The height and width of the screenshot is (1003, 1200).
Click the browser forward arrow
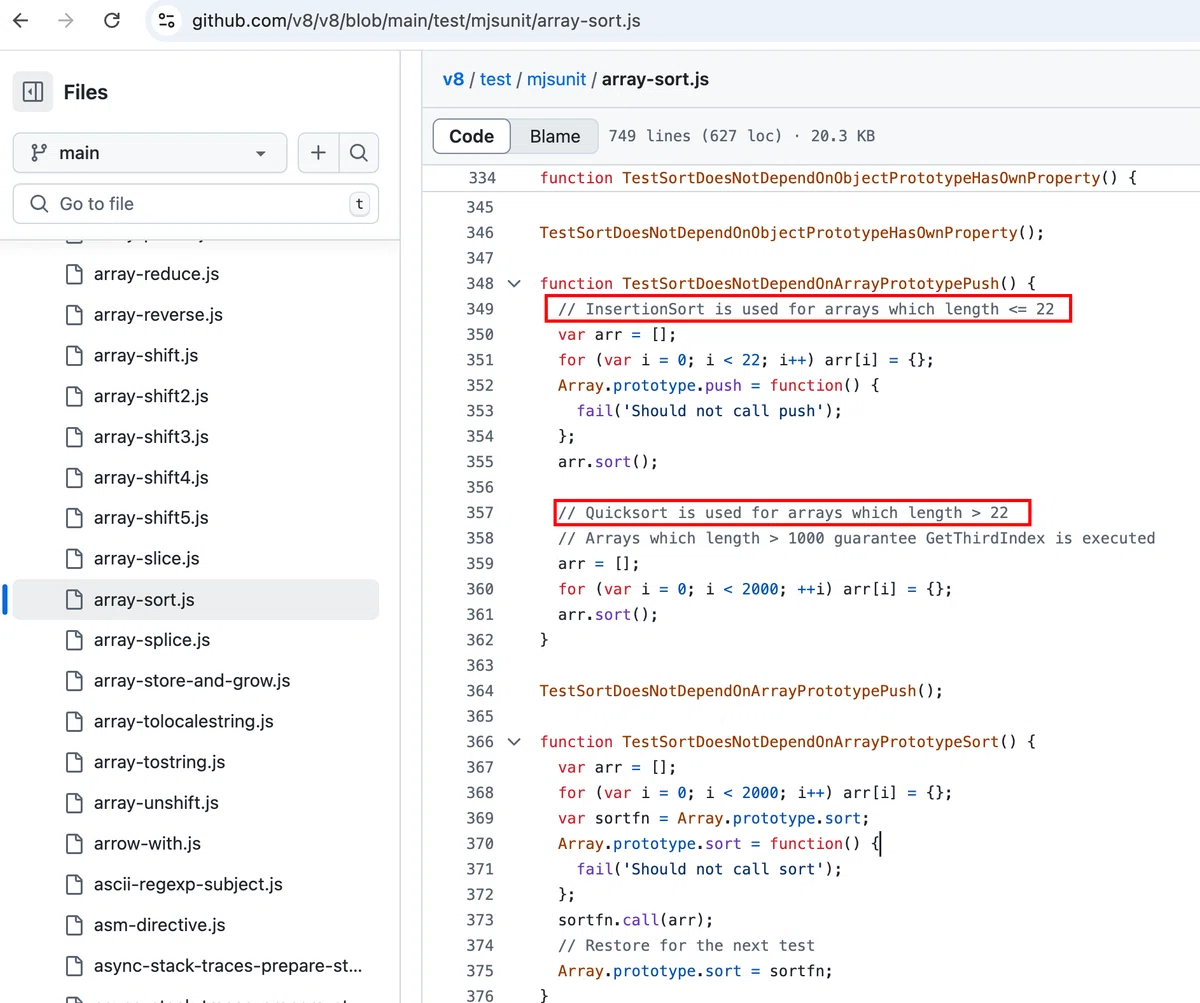(66, 20)
